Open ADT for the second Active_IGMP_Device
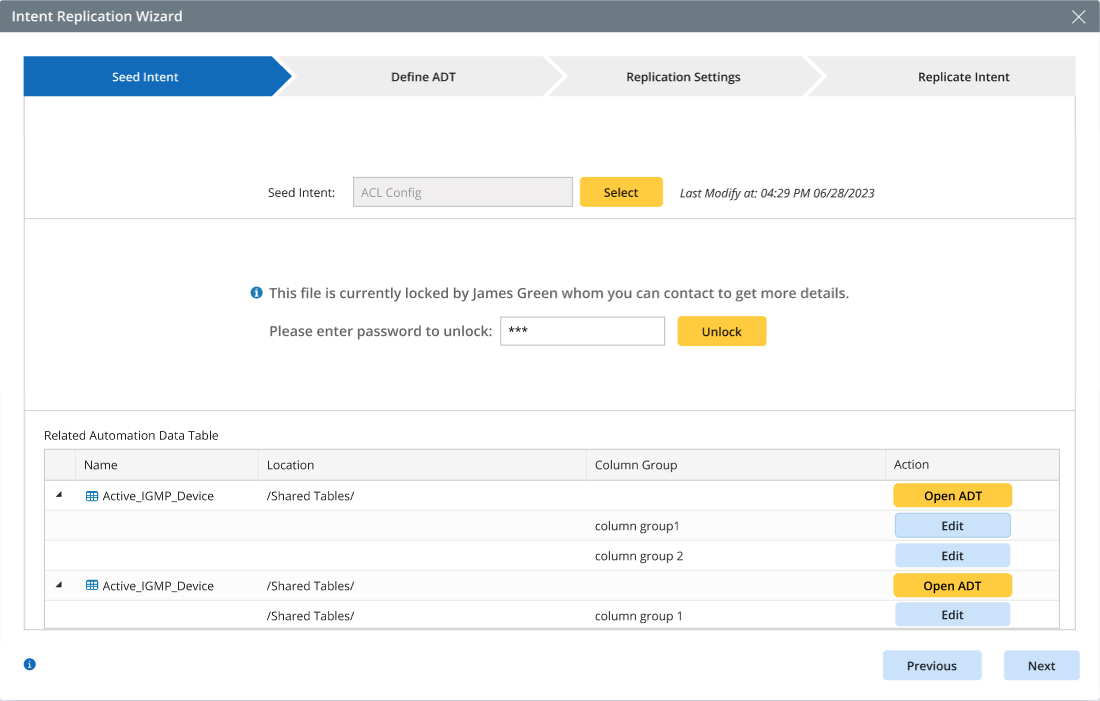The width and height of the screenshot is (1100, 701). click(x=952, y=586)
